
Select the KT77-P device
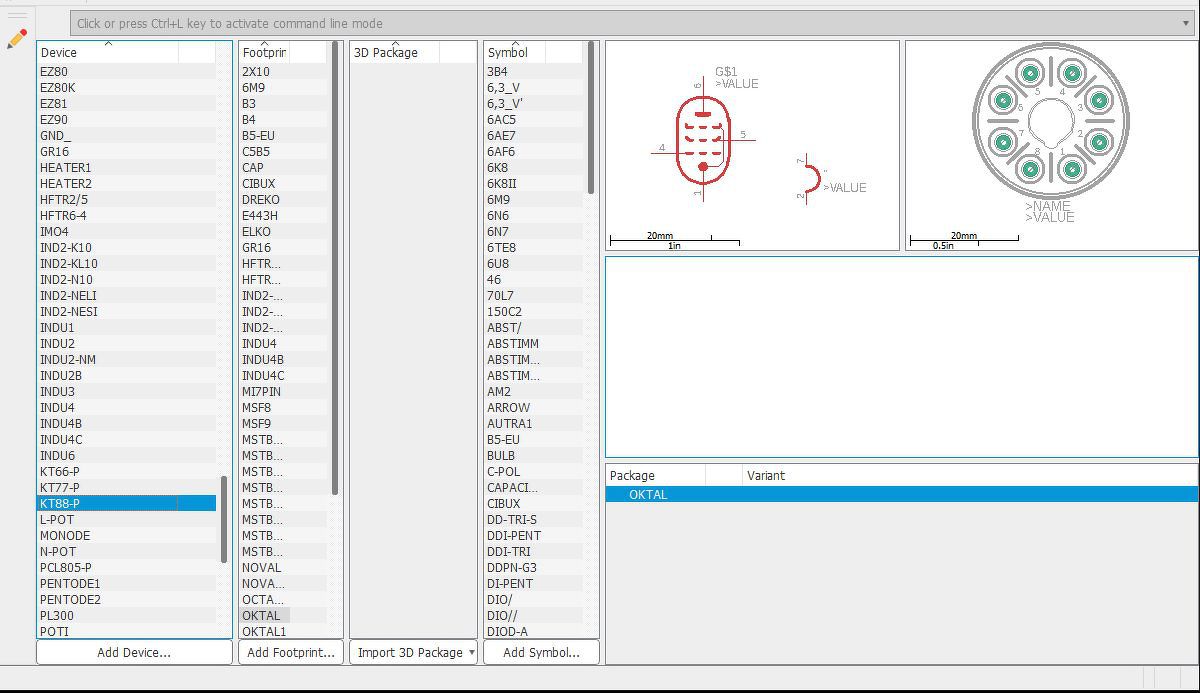(x=127, y=487)
